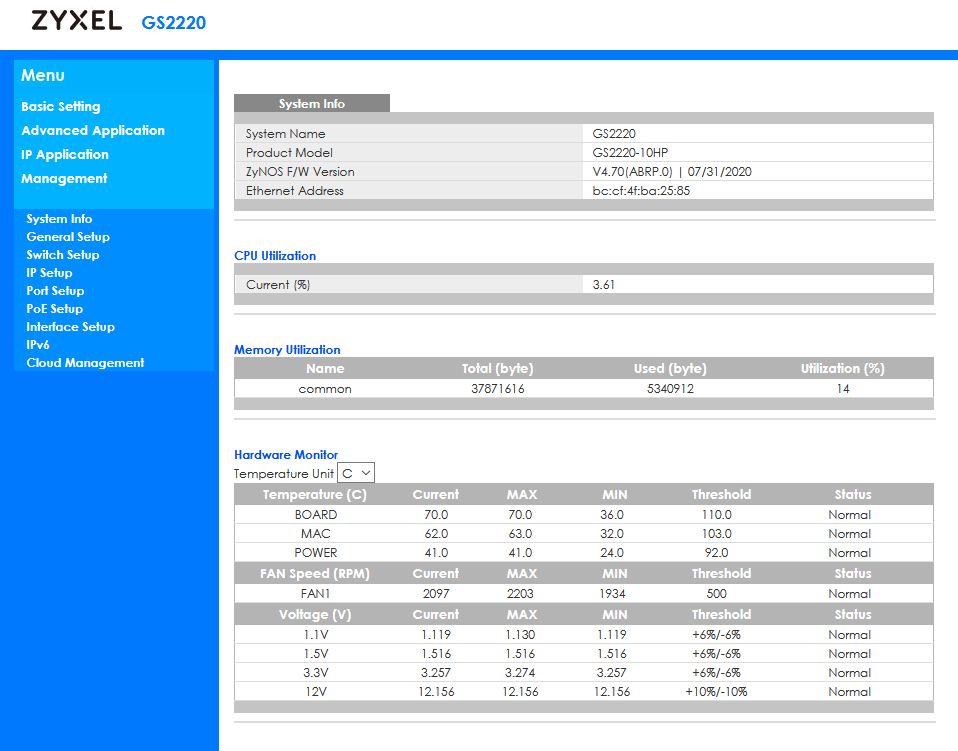Click the ZYXEL logo
Screen dimensions: 958x751
(76, 21)
